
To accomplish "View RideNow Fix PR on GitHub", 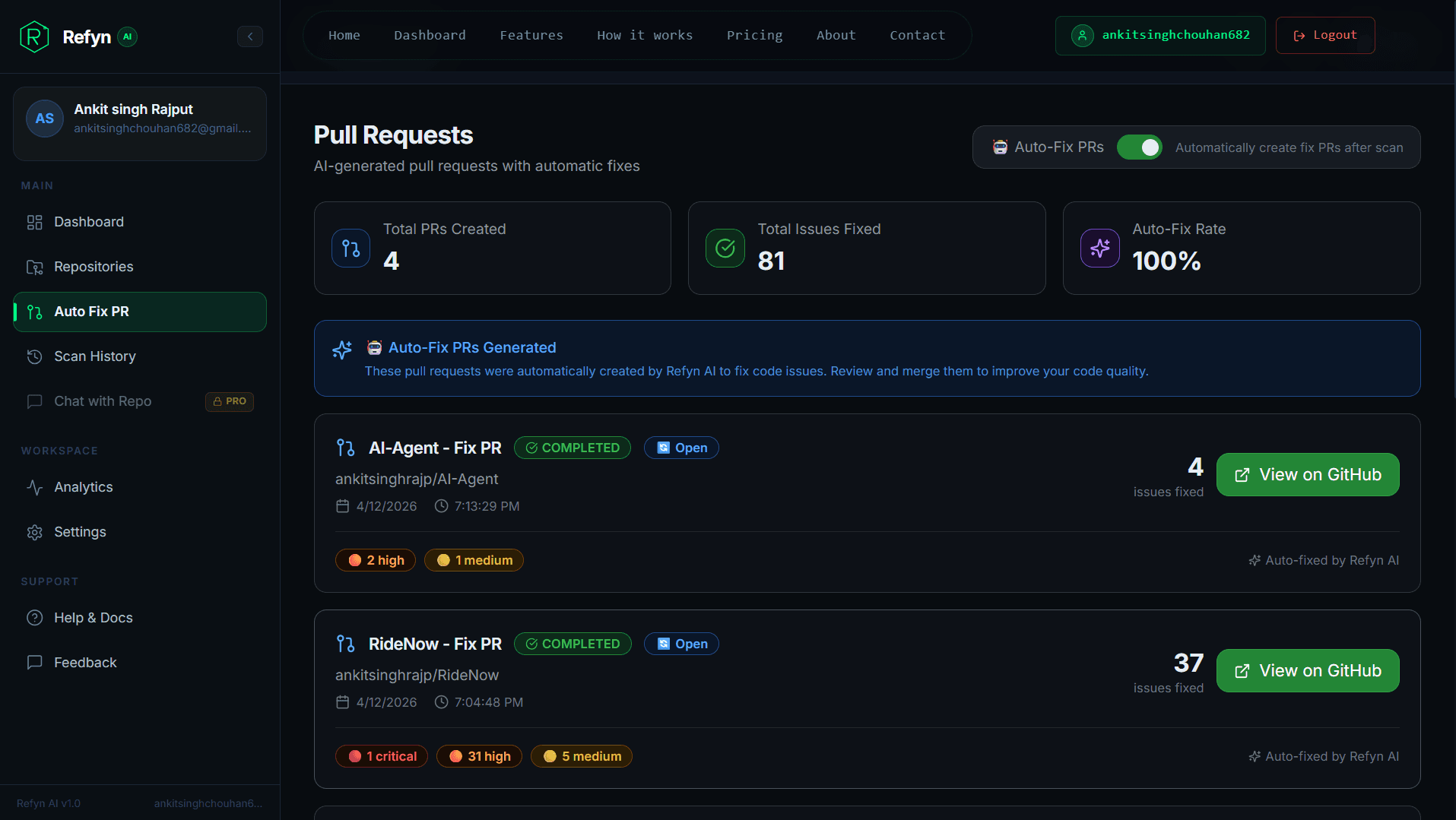I will point(1307,671).
